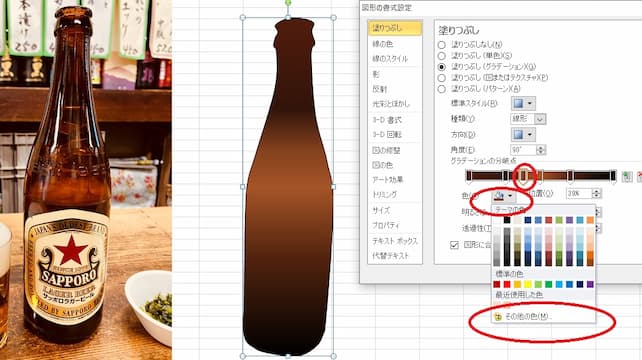
Task: Select the first gradient stop at far left
Action: [x=469, y=176]
